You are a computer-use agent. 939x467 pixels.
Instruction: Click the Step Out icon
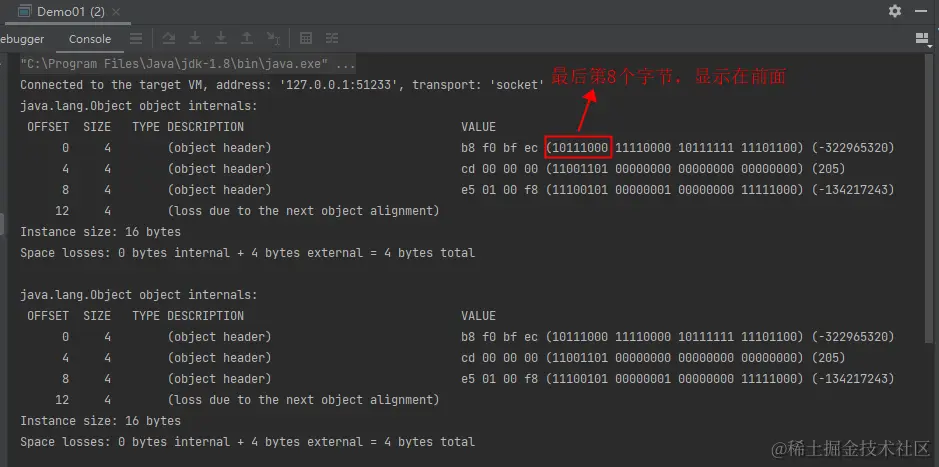(247, 39)
